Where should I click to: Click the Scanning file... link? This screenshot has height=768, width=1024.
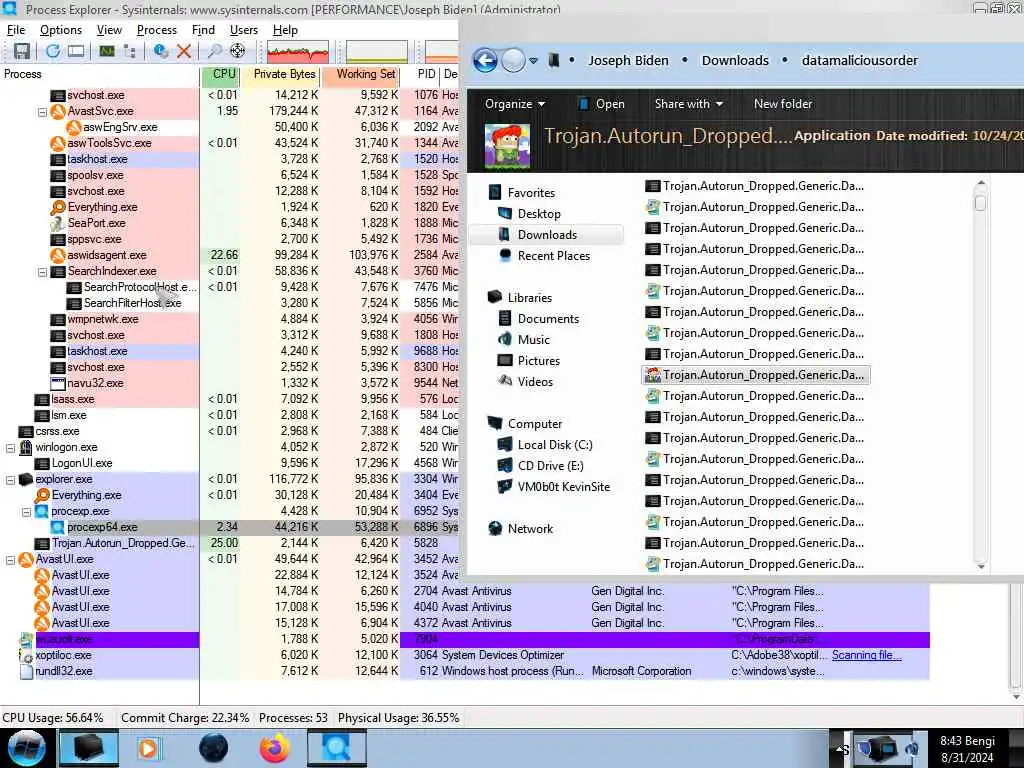point(867,655)
